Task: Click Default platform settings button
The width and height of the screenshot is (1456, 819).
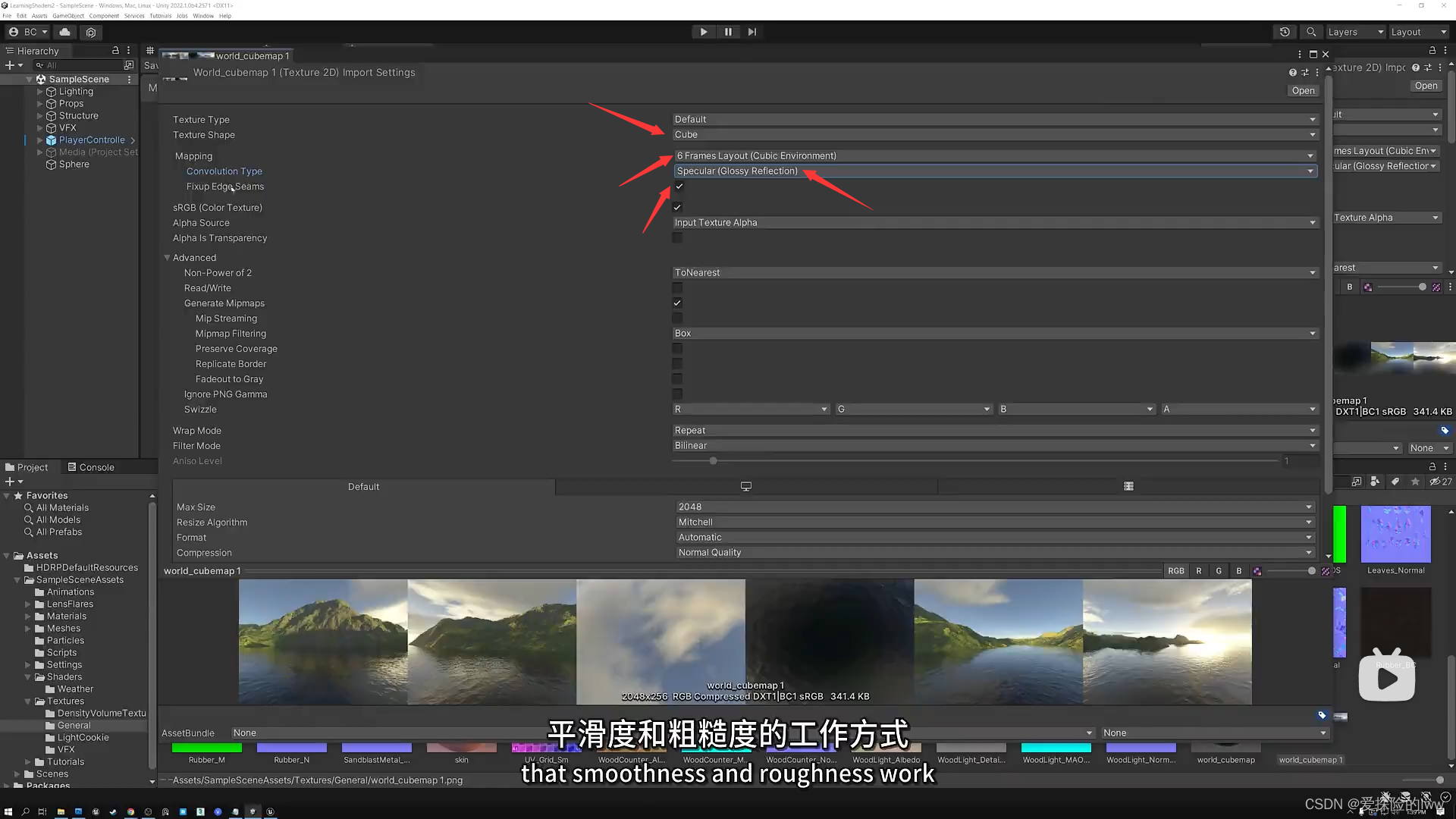Action: [x=363, y=486]
